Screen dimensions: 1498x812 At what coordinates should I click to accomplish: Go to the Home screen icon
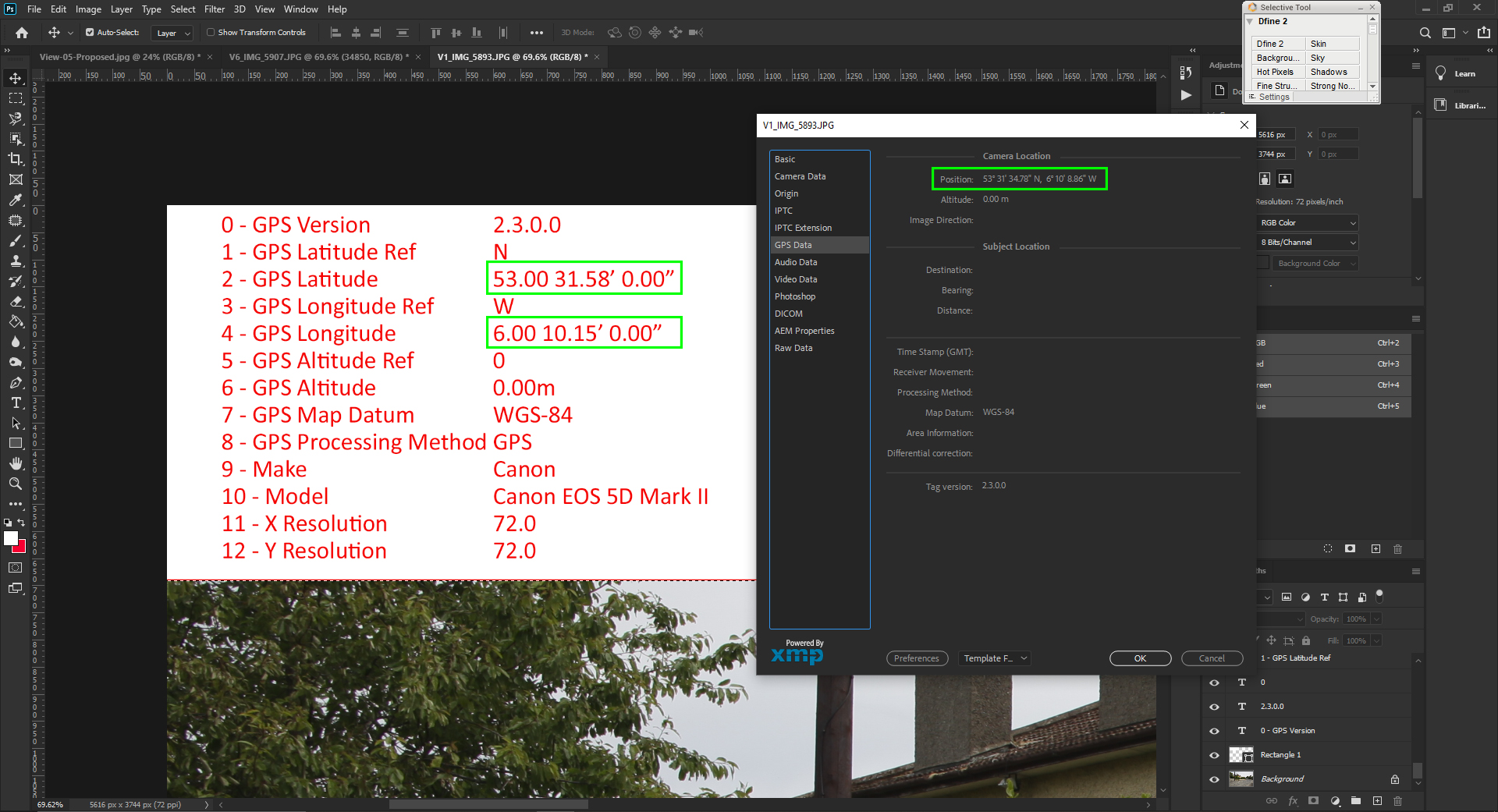pos(22,33)
